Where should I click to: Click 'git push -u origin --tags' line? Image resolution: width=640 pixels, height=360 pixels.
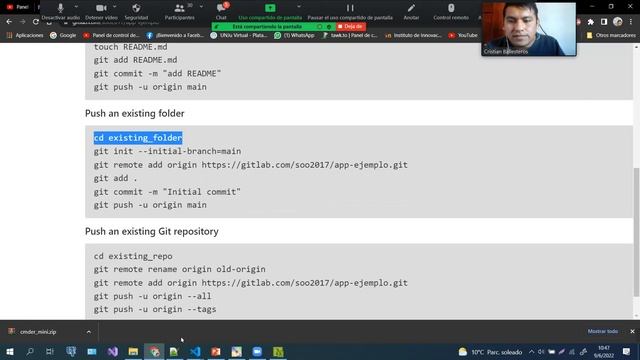(x=155, y=309)
